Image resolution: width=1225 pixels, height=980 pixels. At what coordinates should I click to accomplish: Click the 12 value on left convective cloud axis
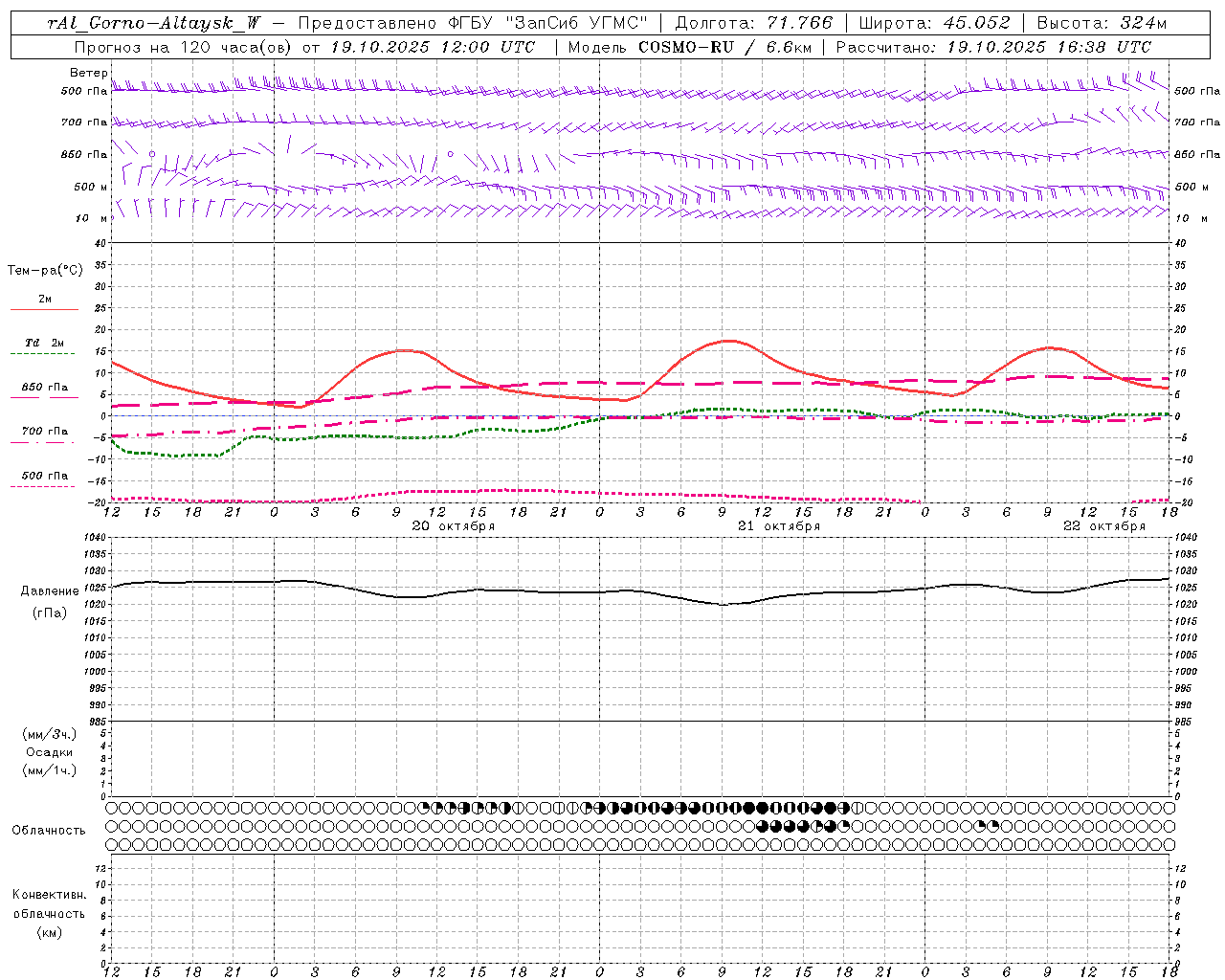click(x=102, y=868)
